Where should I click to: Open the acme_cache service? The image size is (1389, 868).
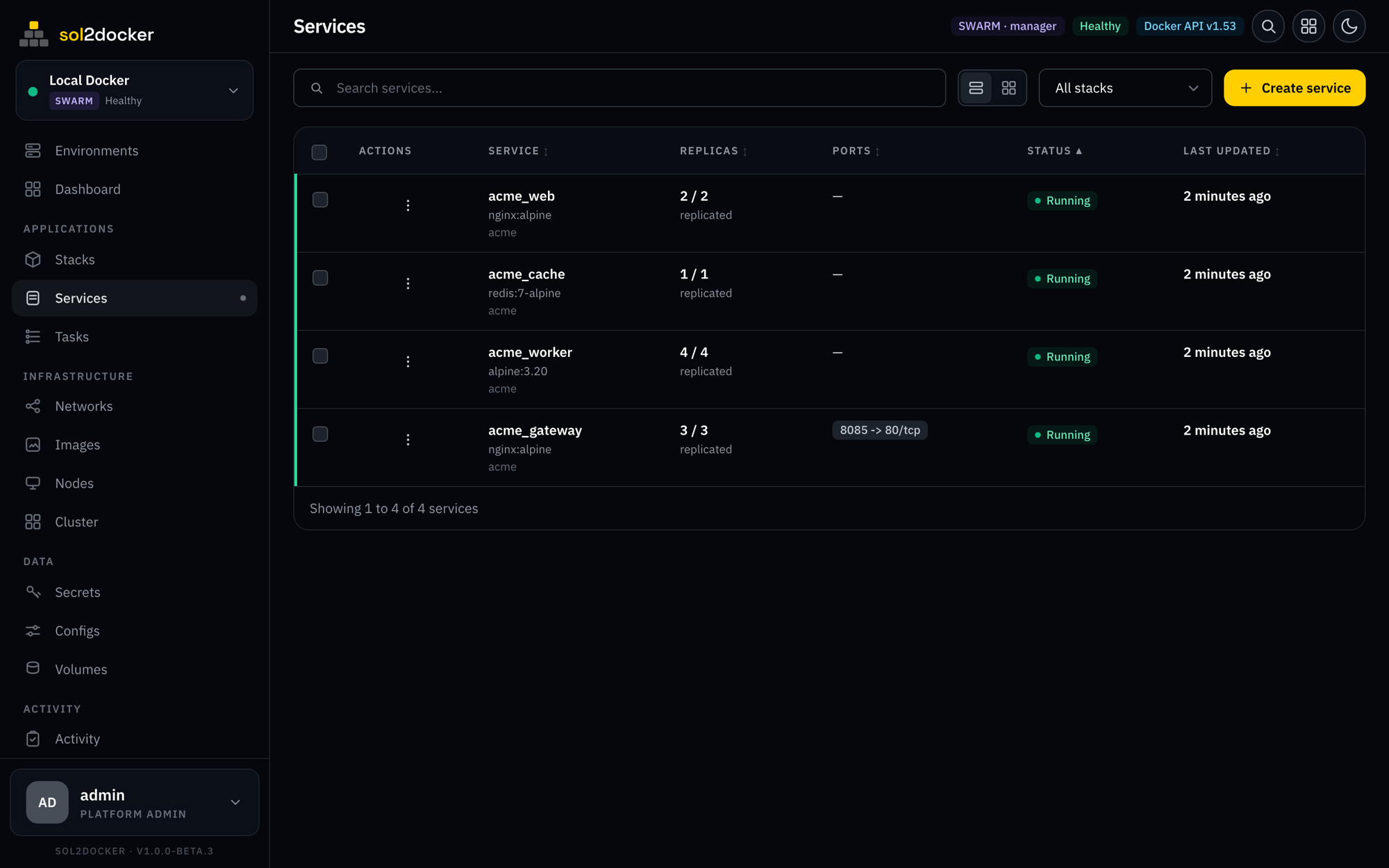click(526, 274)
